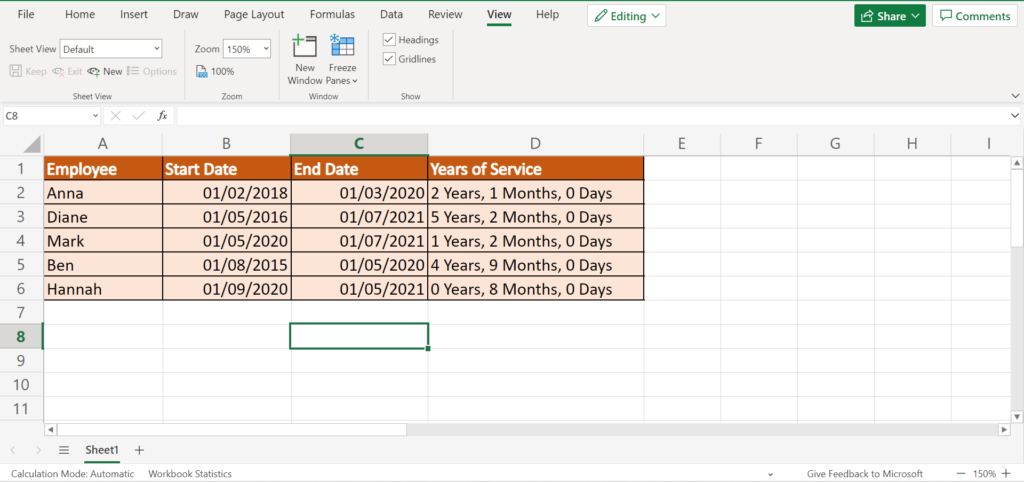The image size is (1024, 482).
Task: Click the insert function fx icon
Action: click(162, 116)
